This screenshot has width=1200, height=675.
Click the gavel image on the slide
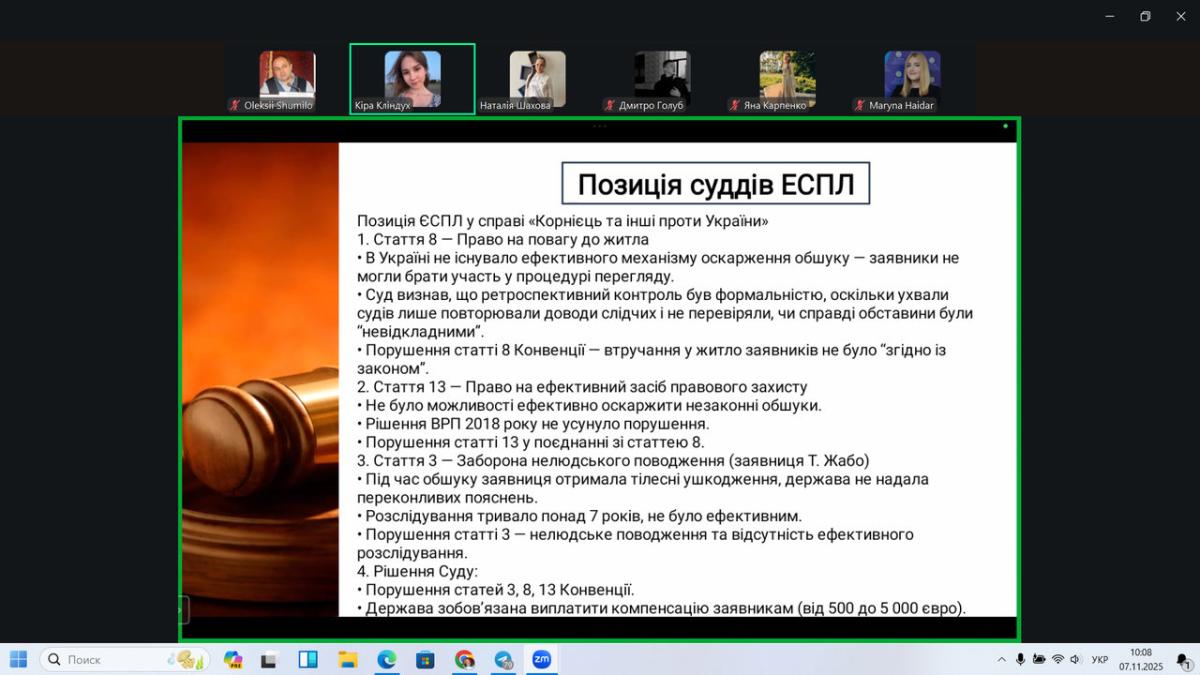[260, 380]
